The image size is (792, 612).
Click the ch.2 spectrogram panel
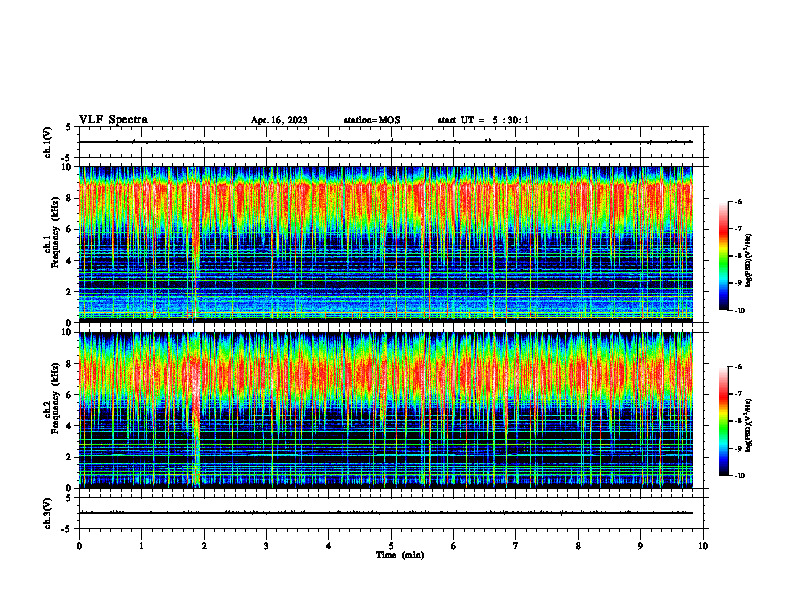(x=386, y=410)
